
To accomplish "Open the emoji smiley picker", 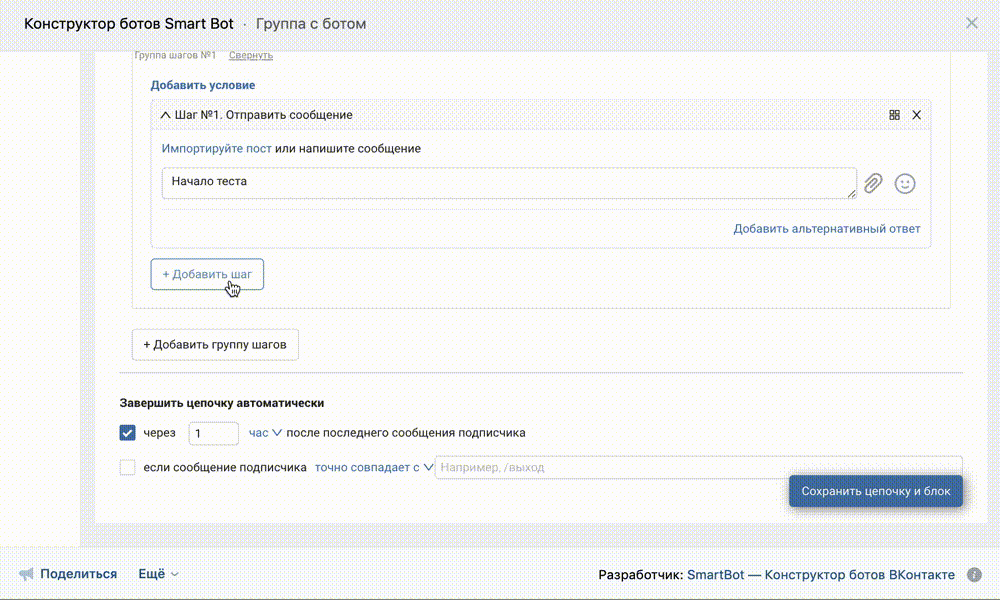I will (905, 183).
